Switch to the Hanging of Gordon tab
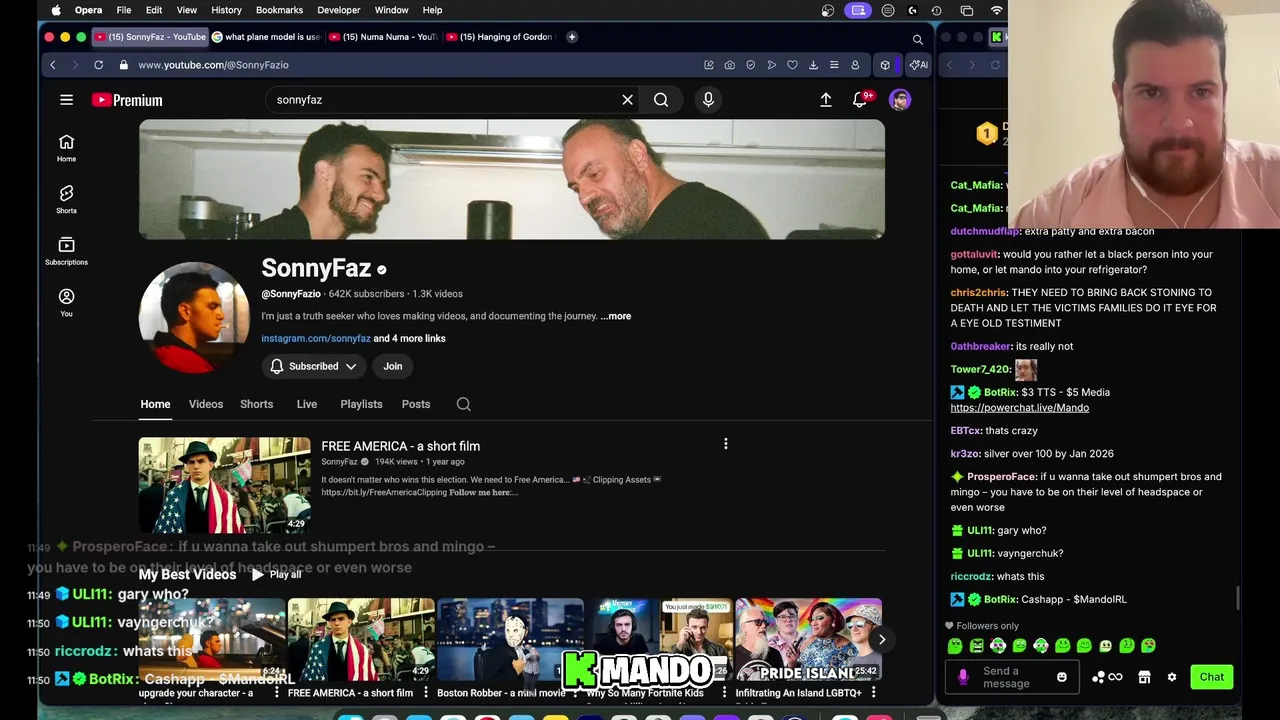This screenshot has height=720, width=1280. pyautogui.click(x=500, y=37)
